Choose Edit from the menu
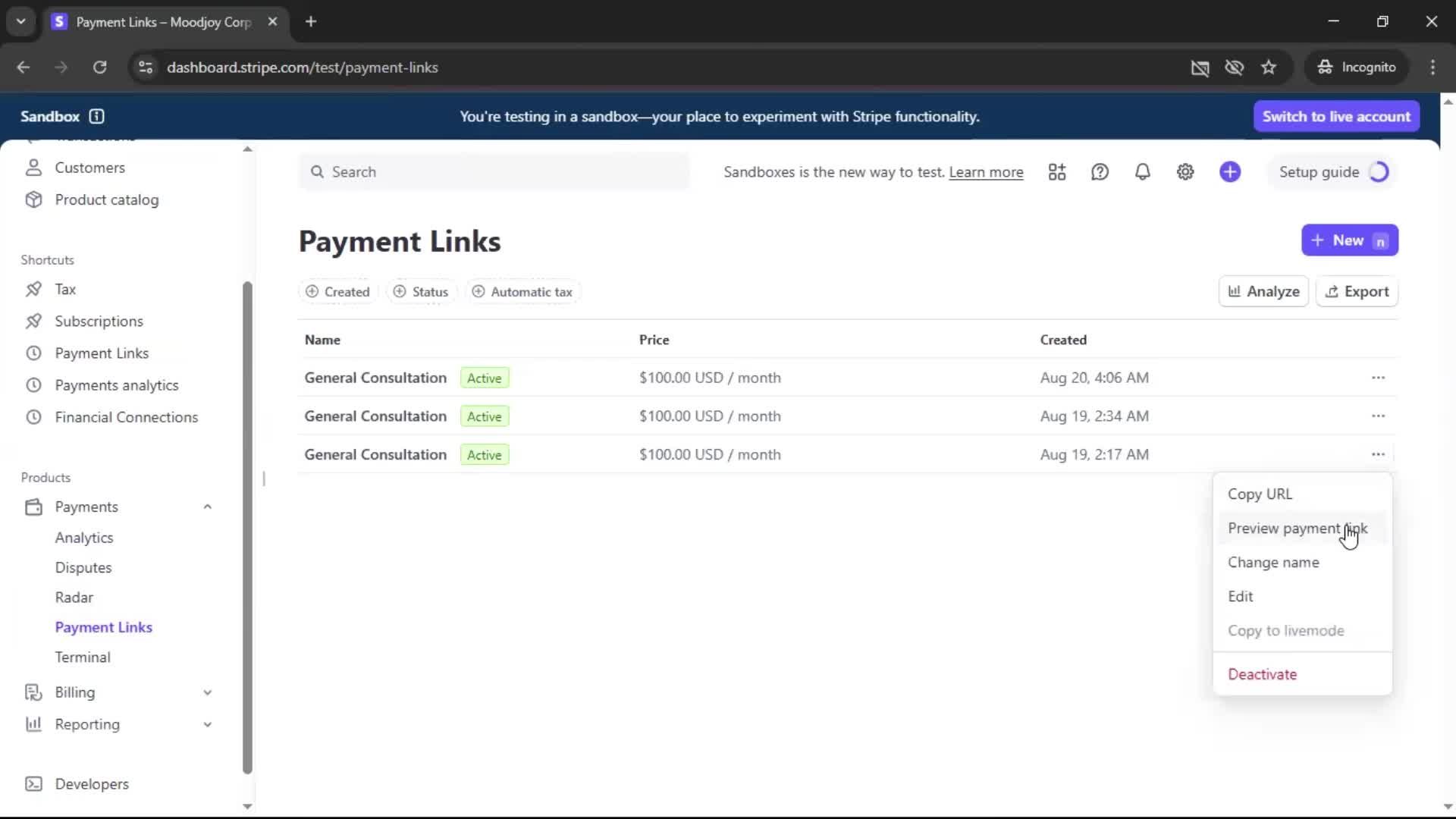 (1302, 597)
